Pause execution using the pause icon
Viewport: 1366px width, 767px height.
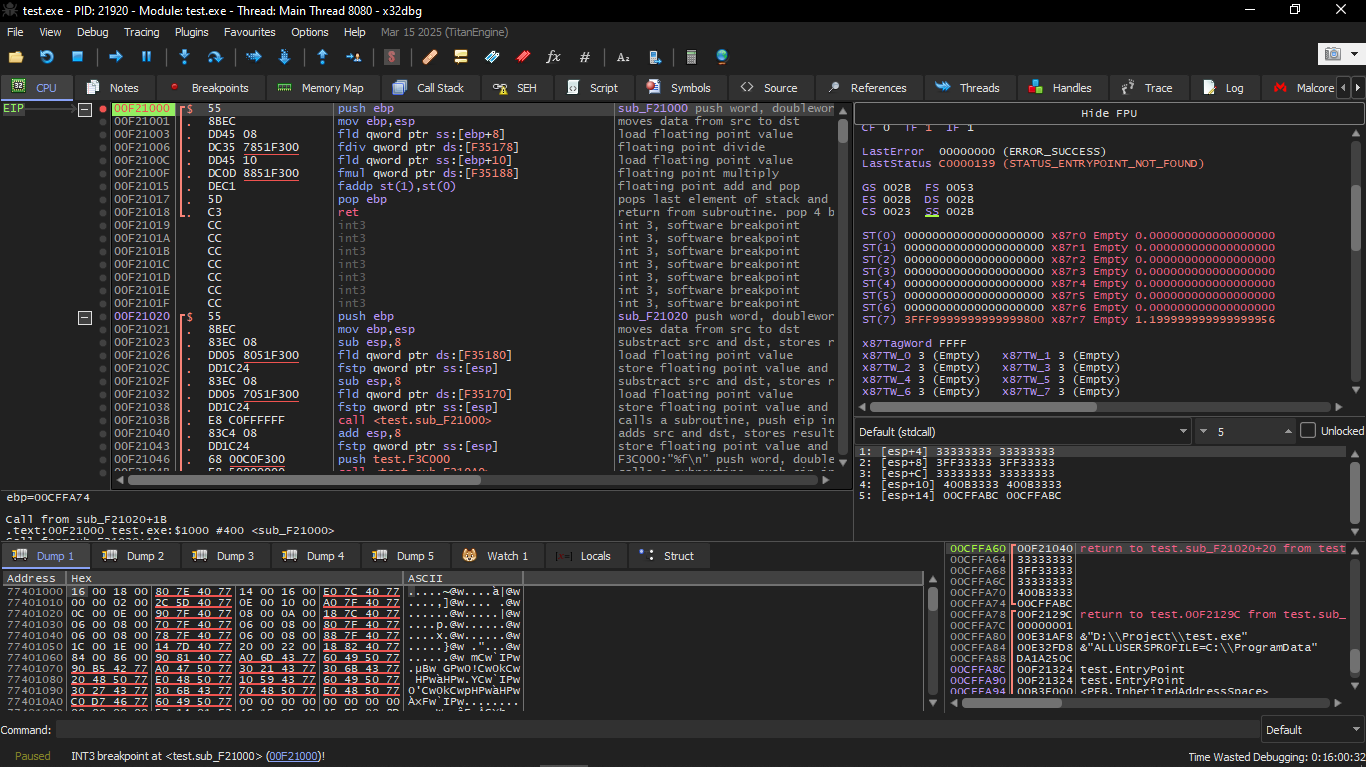point(146,57)
